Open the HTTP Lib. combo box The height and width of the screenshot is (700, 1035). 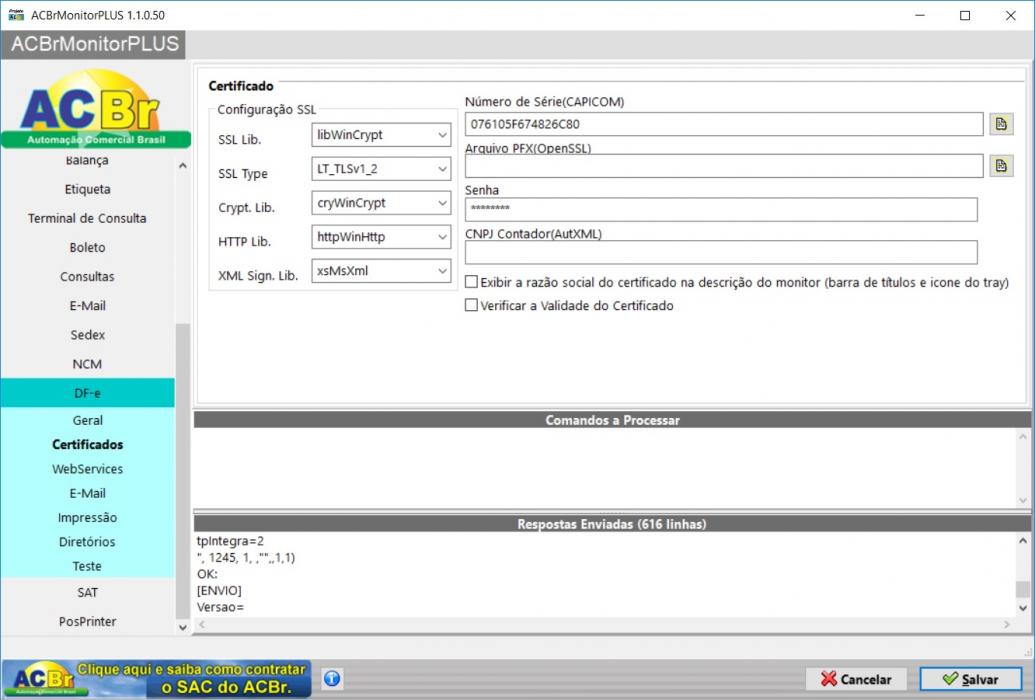tap(381, 237)
